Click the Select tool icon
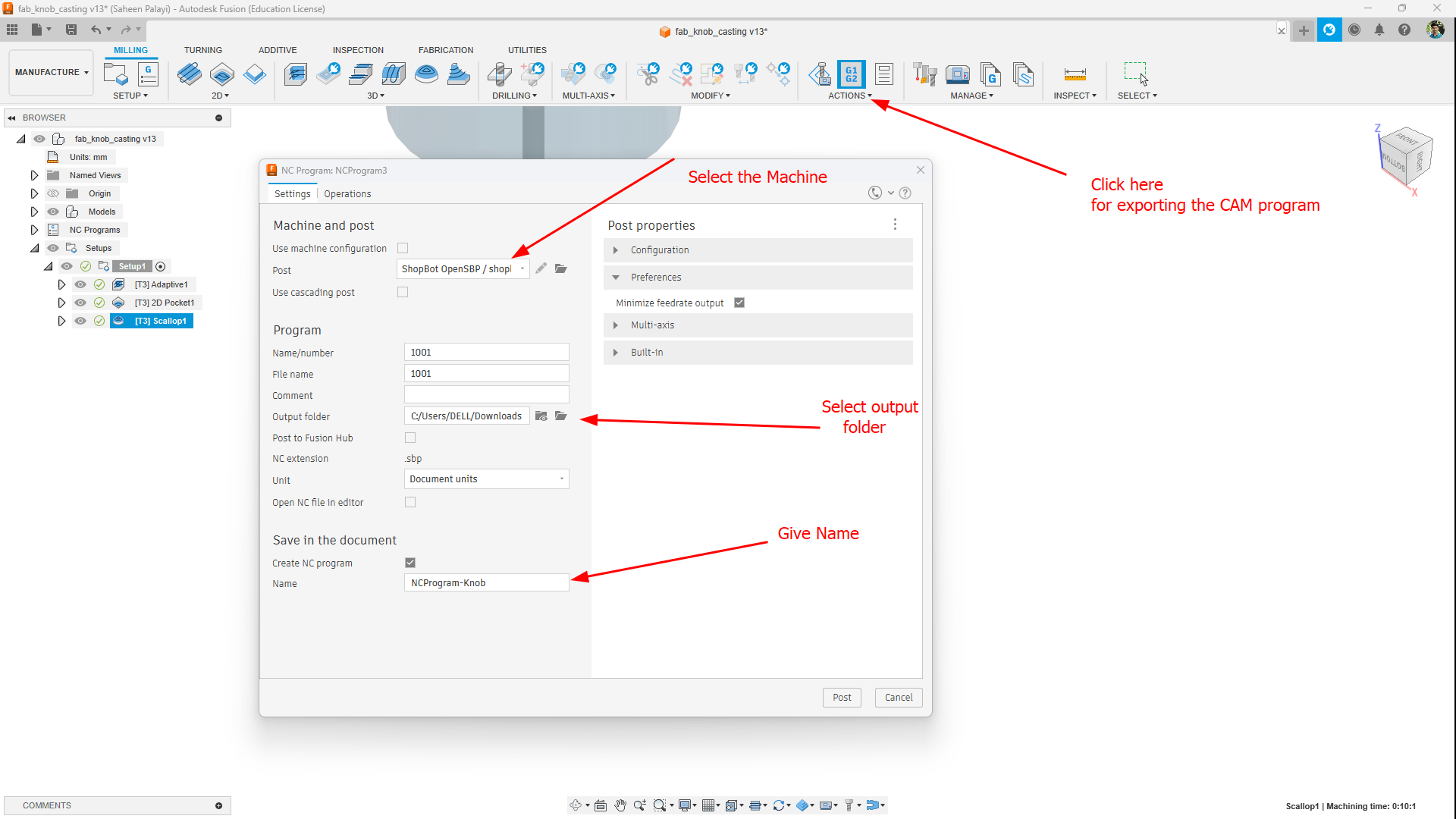The height and width of the screenshot is (819, 1456). coord(1135,74)
